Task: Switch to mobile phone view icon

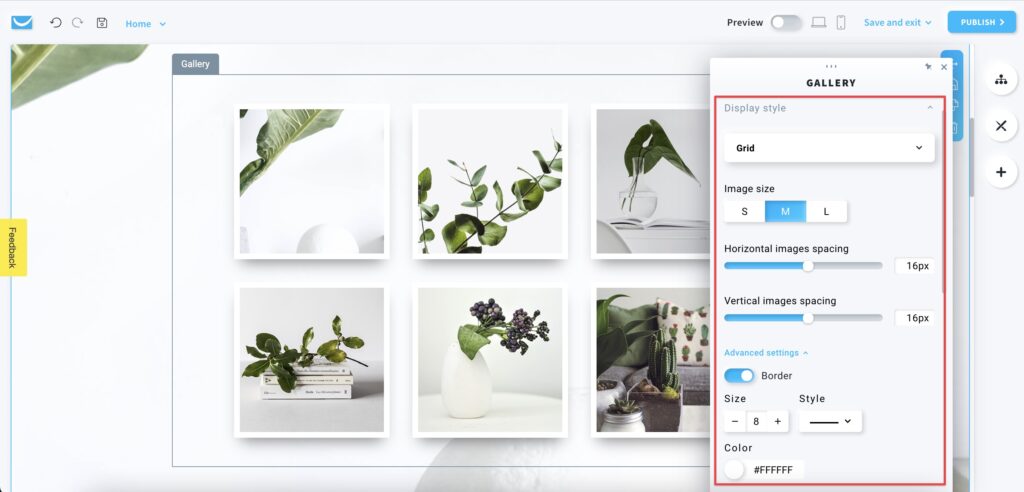Action: tap(841, 22)
